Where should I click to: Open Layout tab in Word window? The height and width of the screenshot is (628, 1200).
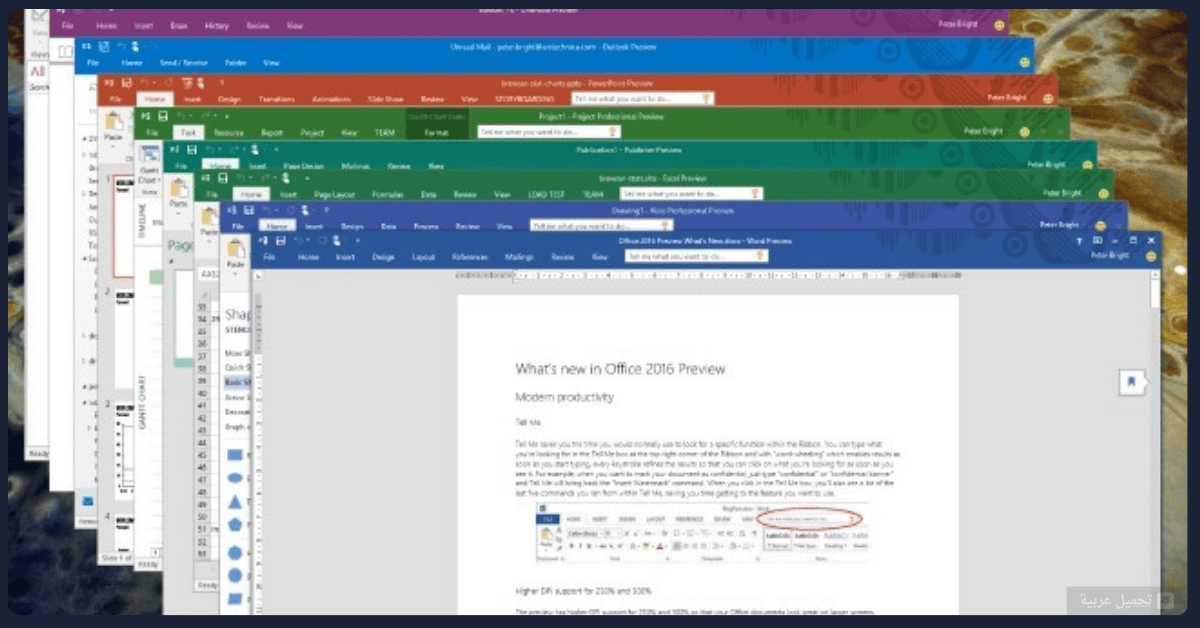coord(424,257)
